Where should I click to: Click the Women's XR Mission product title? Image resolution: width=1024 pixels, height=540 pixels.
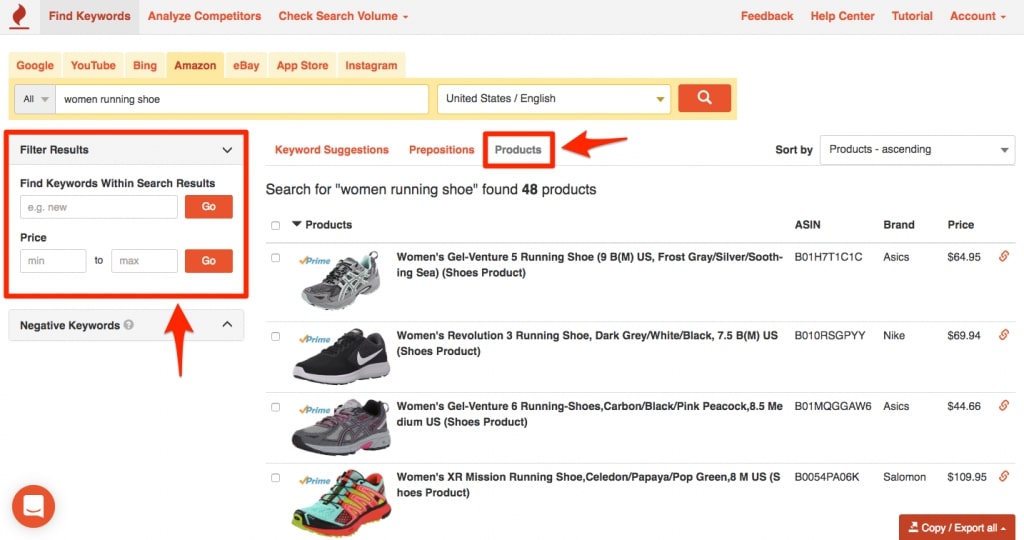(588, 484)
